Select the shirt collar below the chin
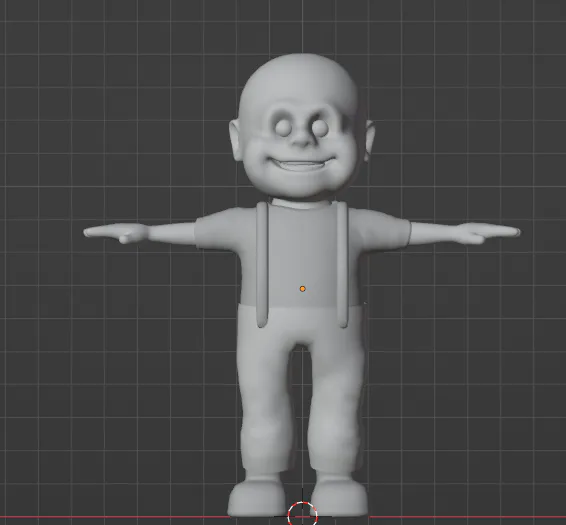 (x=301, y=203)
